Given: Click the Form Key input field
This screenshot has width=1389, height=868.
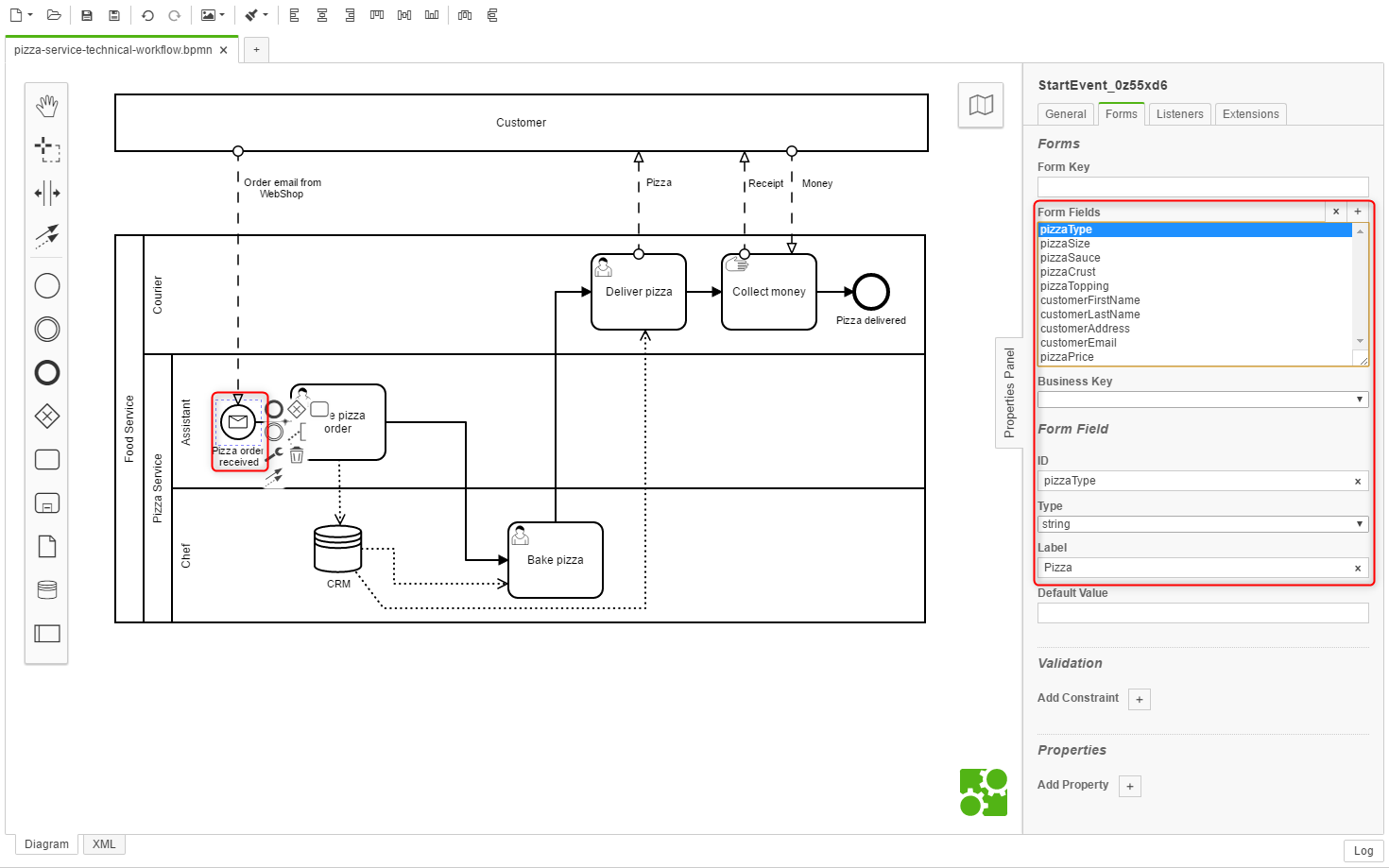Looking at the screenshot, I should coord(1202,186).
